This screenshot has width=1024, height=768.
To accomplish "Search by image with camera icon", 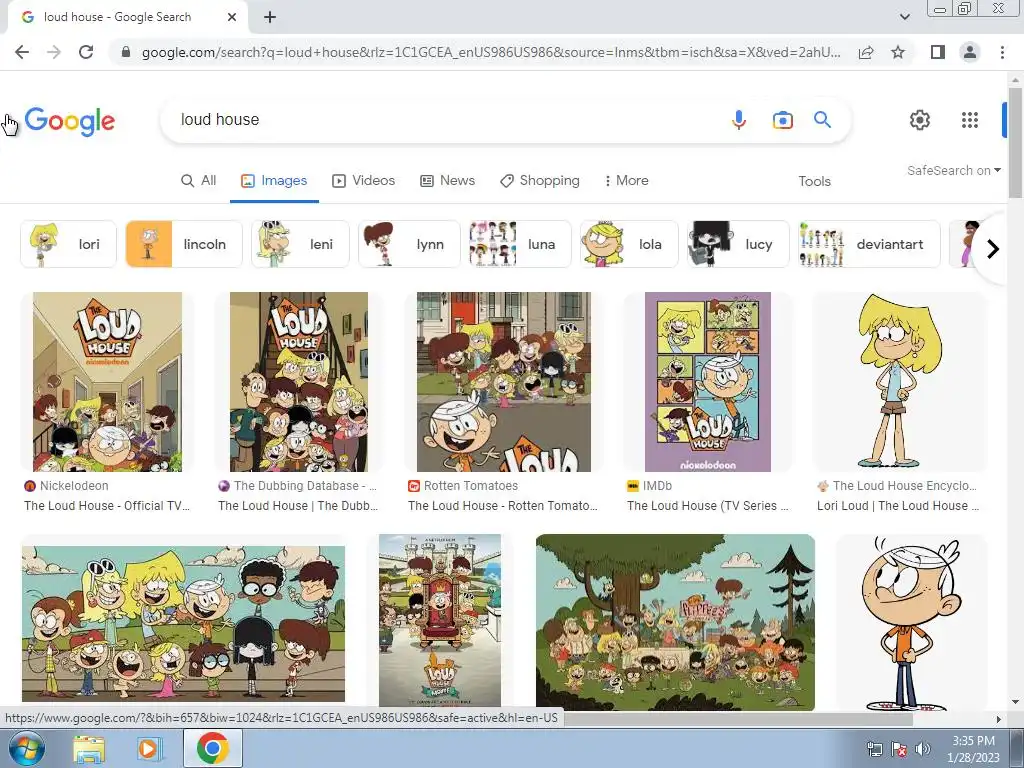I will pyautogui.click(x=782, y=120).
